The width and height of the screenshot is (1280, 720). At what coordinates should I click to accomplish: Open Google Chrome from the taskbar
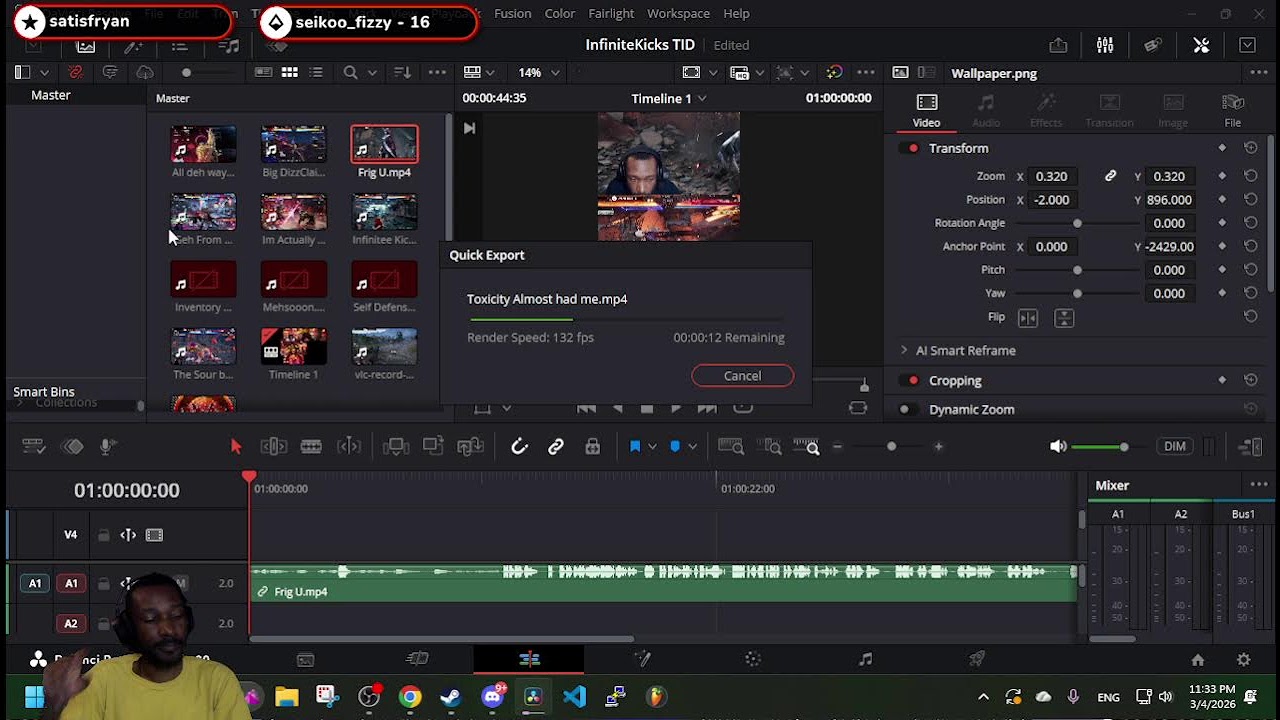(410, 697)
